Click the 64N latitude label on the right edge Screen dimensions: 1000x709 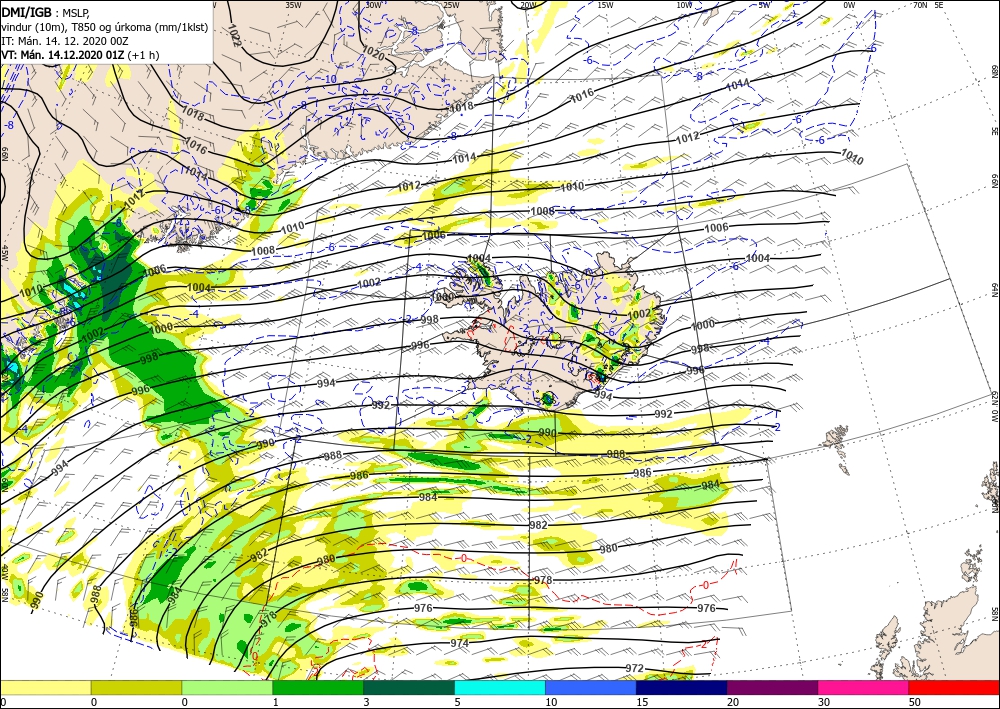(994, 290)
